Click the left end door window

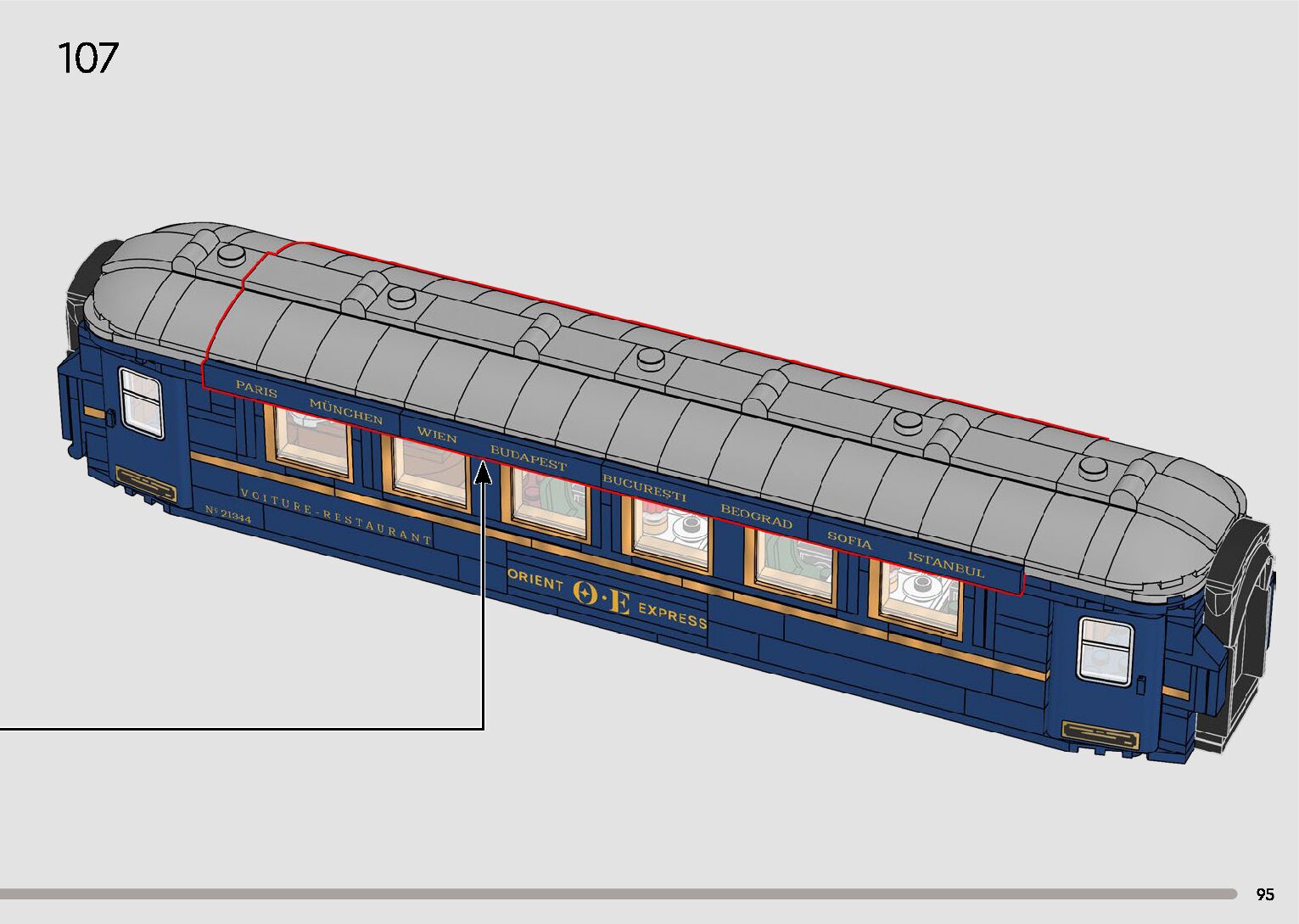pyautogui.click(x=141, y=403)
